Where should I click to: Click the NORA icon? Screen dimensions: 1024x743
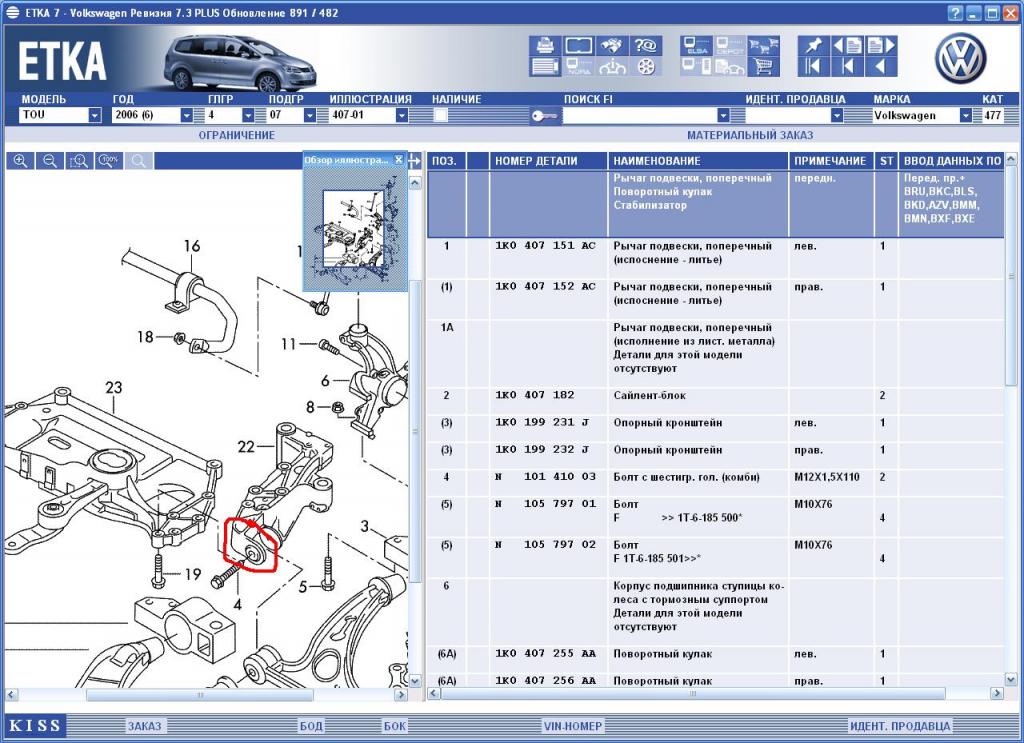(x=579, y=66)
